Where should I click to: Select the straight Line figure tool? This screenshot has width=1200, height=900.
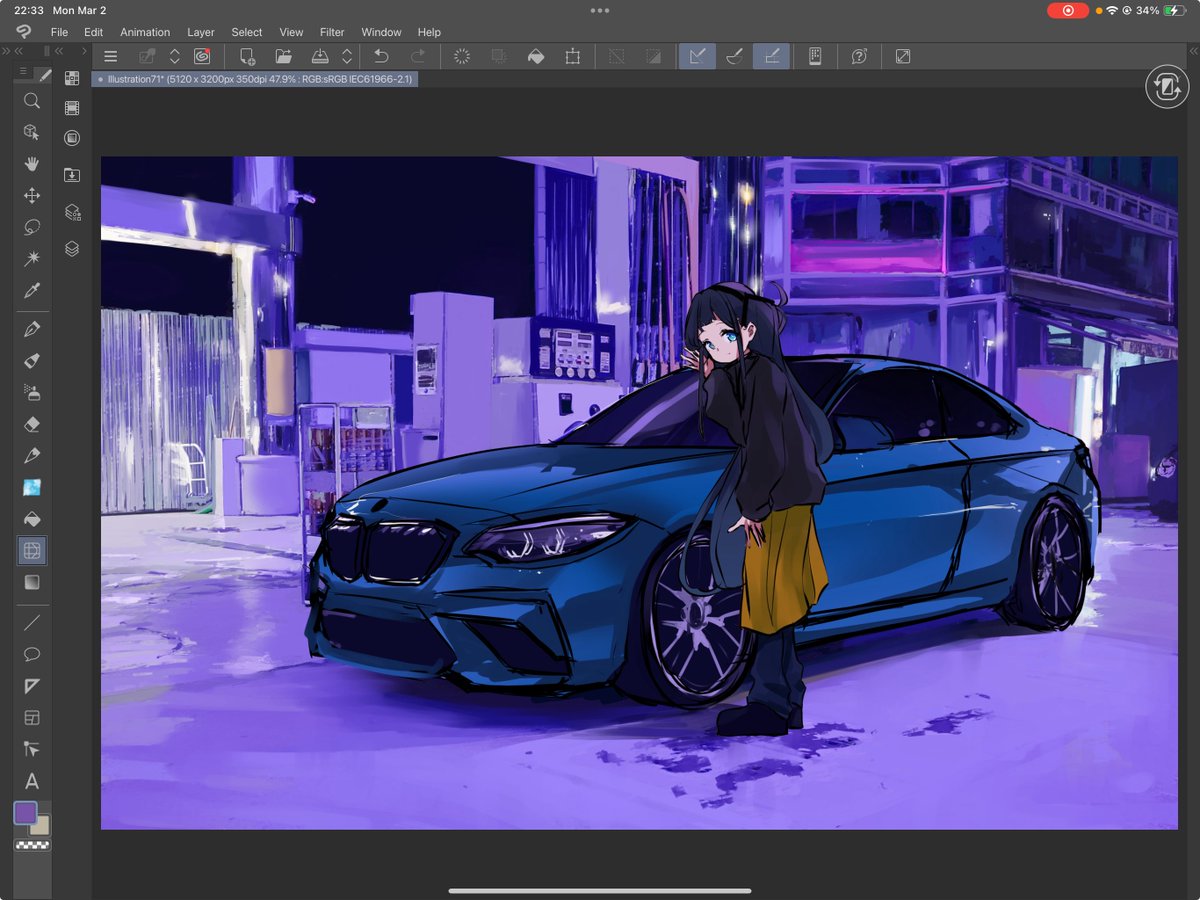32,622
